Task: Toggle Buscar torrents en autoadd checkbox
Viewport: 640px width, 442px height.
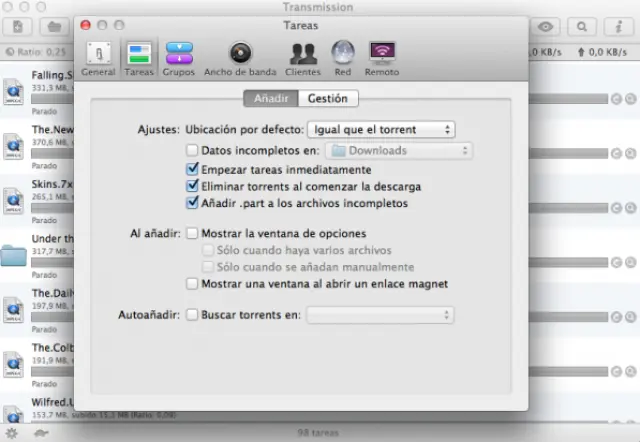Action: (193, 315)
